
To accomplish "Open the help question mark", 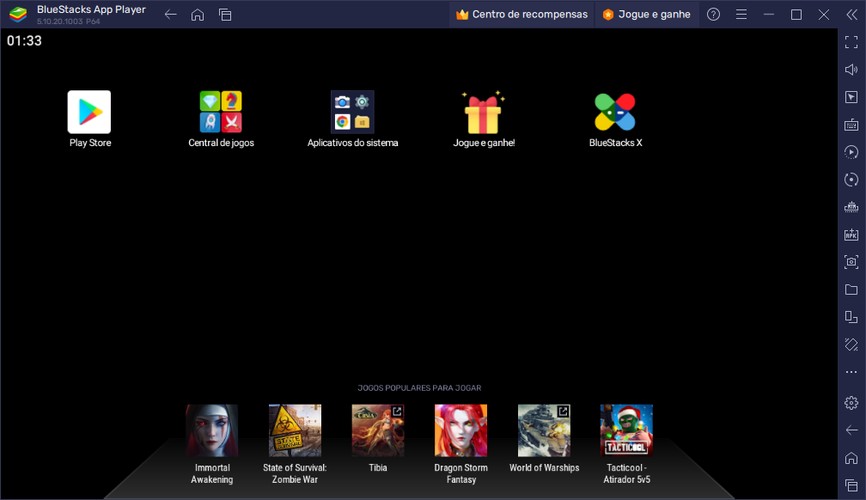I will pyautogui.click(x=714, y=14).
